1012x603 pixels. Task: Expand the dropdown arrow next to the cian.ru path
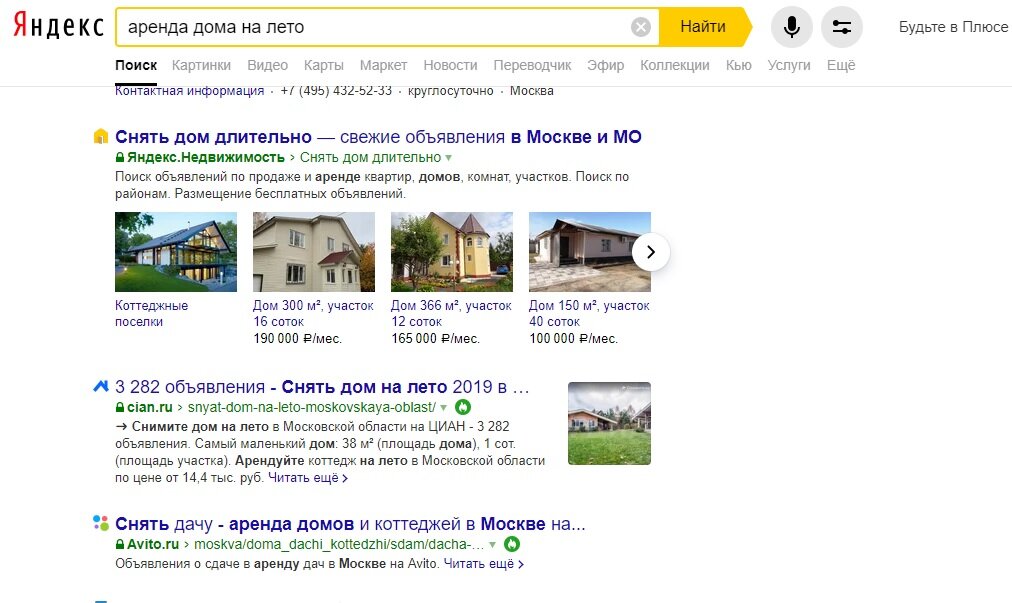click(443, 407)
